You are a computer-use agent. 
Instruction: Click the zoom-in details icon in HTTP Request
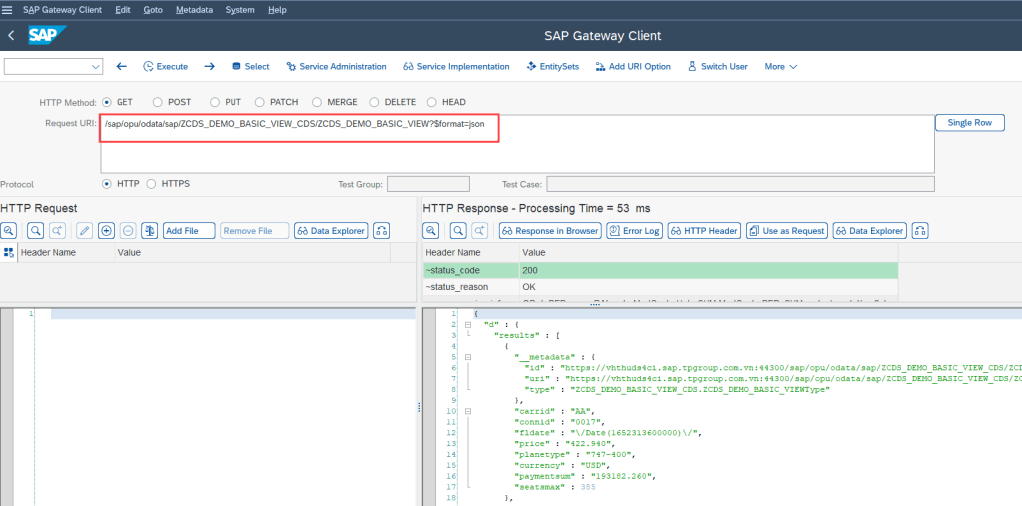pyautogui.click(x=9, y=231)
